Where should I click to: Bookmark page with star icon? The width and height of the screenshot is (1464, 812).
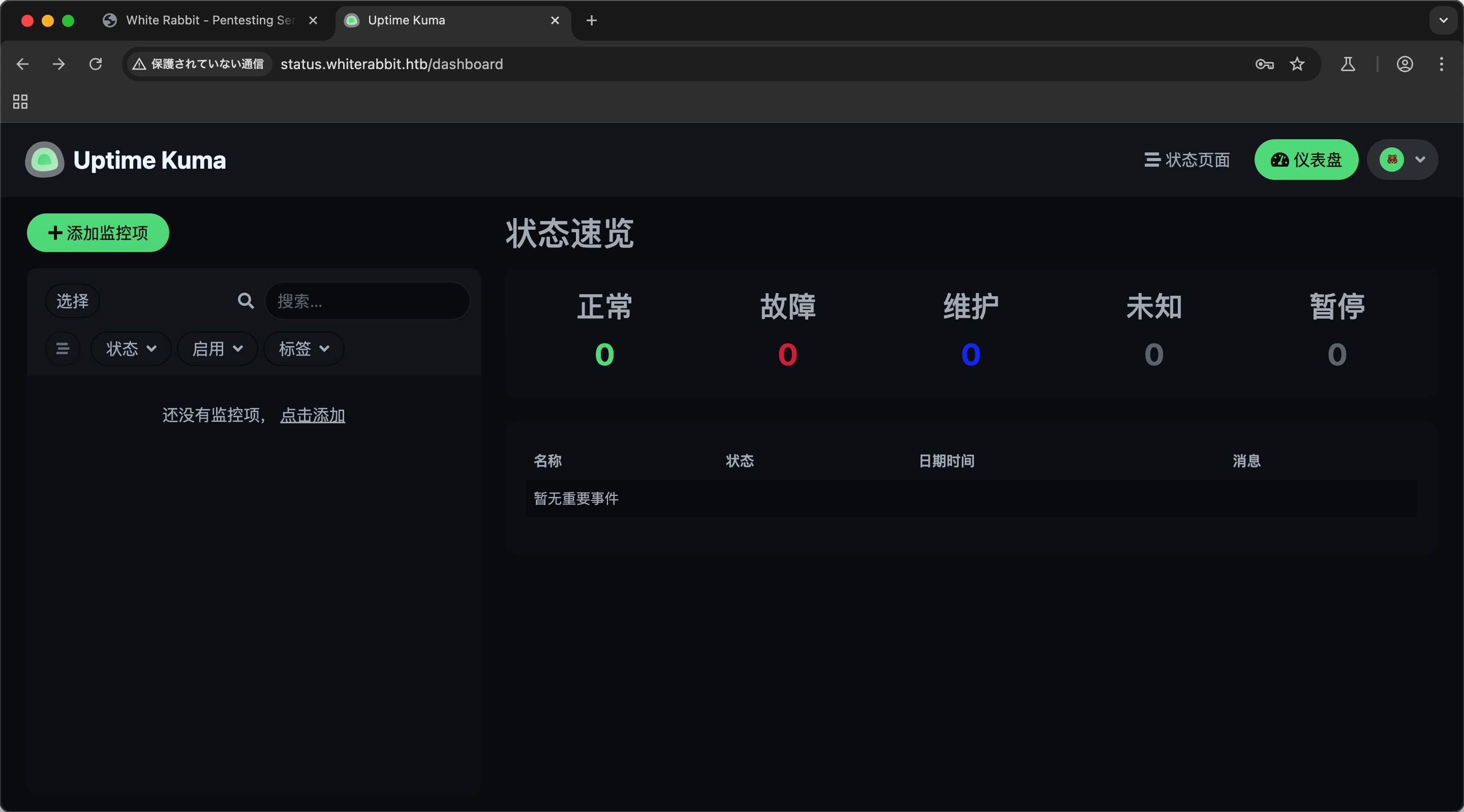1297,64
